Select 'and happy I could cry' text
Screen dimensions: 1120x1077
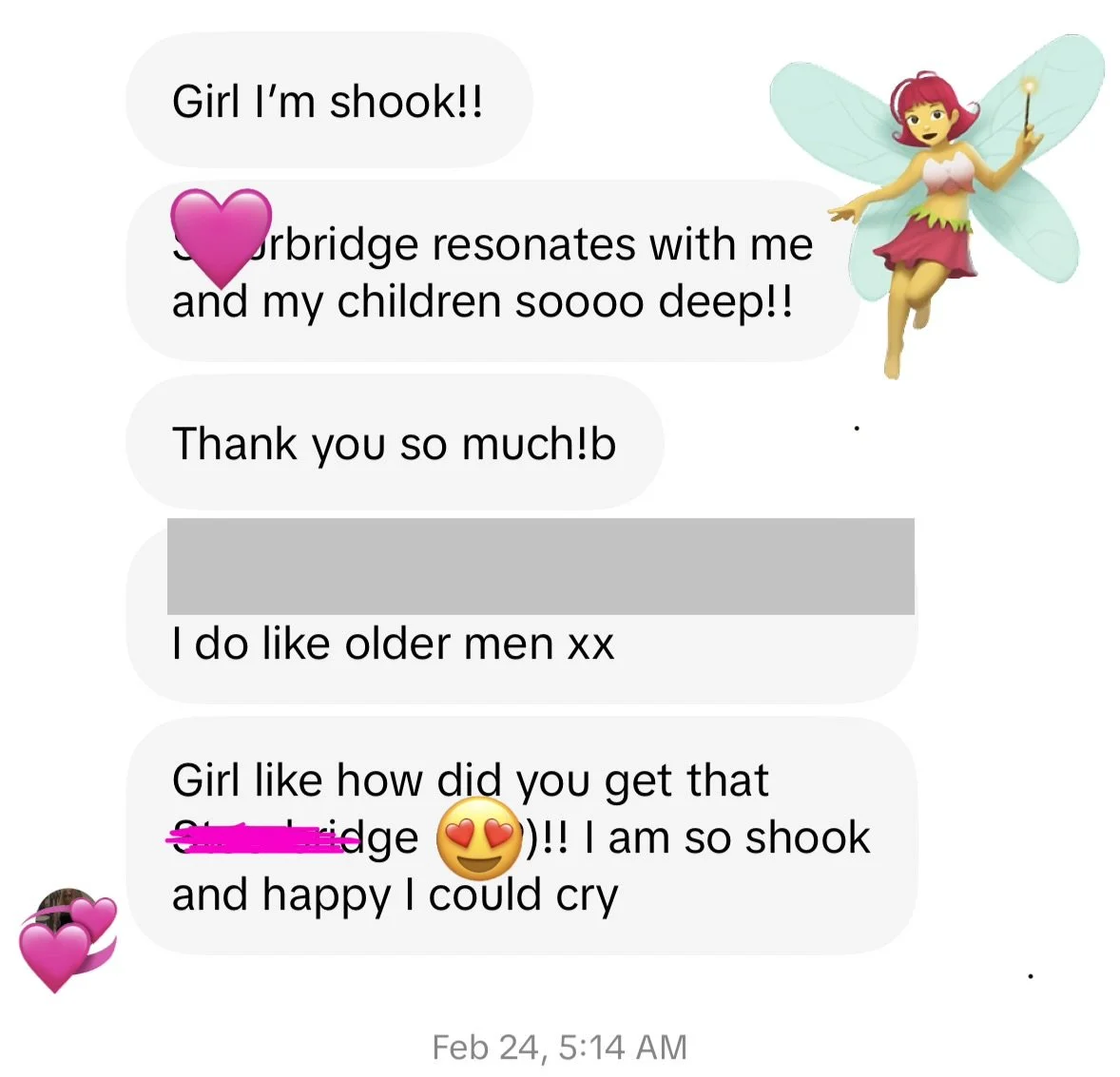395,894
